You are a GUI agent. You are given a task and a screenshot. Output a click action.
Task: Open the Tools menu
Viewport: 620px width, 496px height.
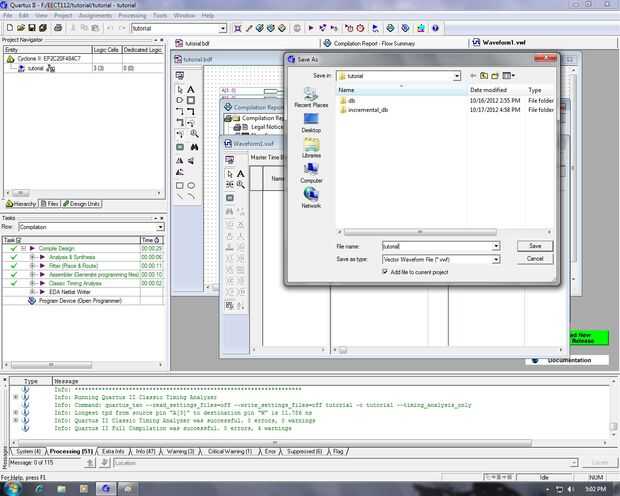coord(160,15)
